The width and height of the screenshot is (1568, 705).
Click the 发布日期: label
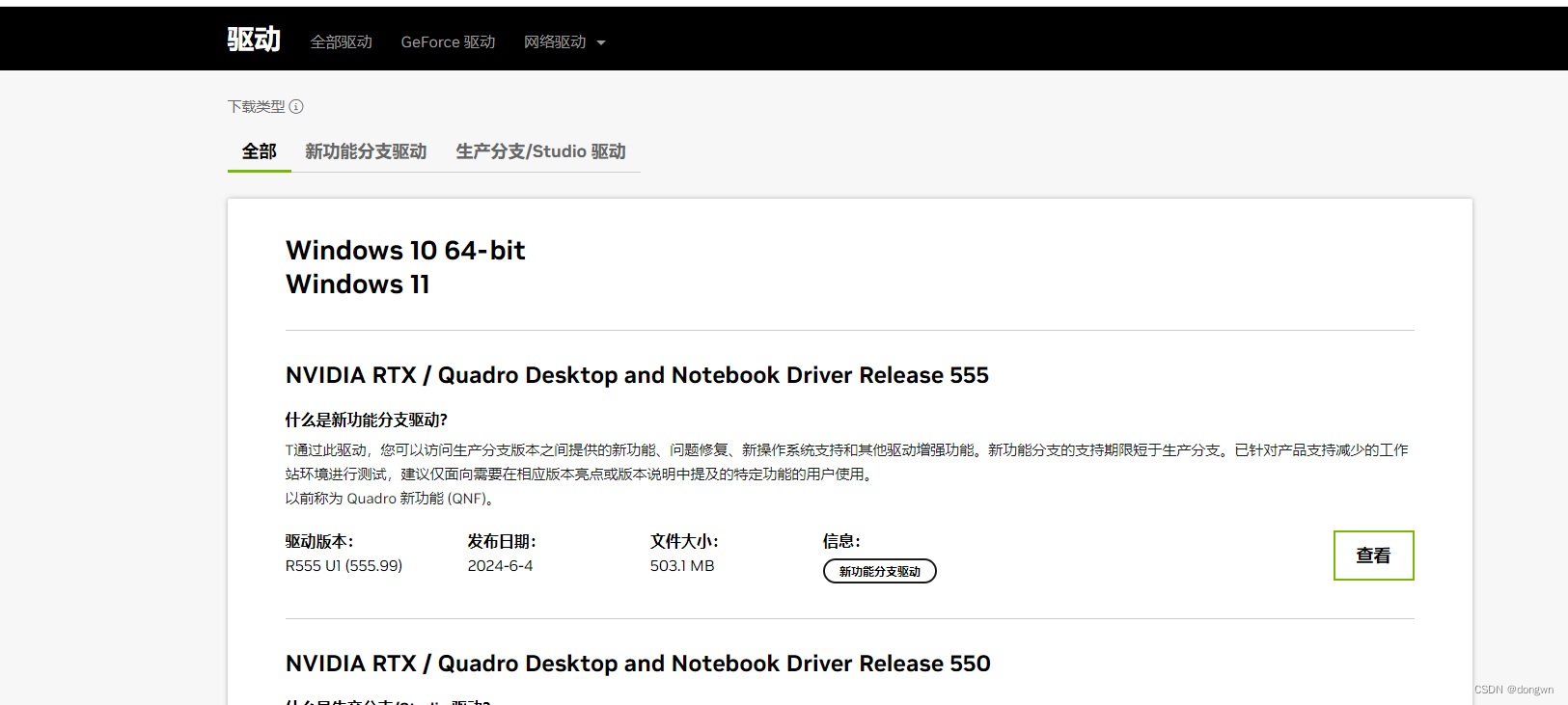click(502, 541)
